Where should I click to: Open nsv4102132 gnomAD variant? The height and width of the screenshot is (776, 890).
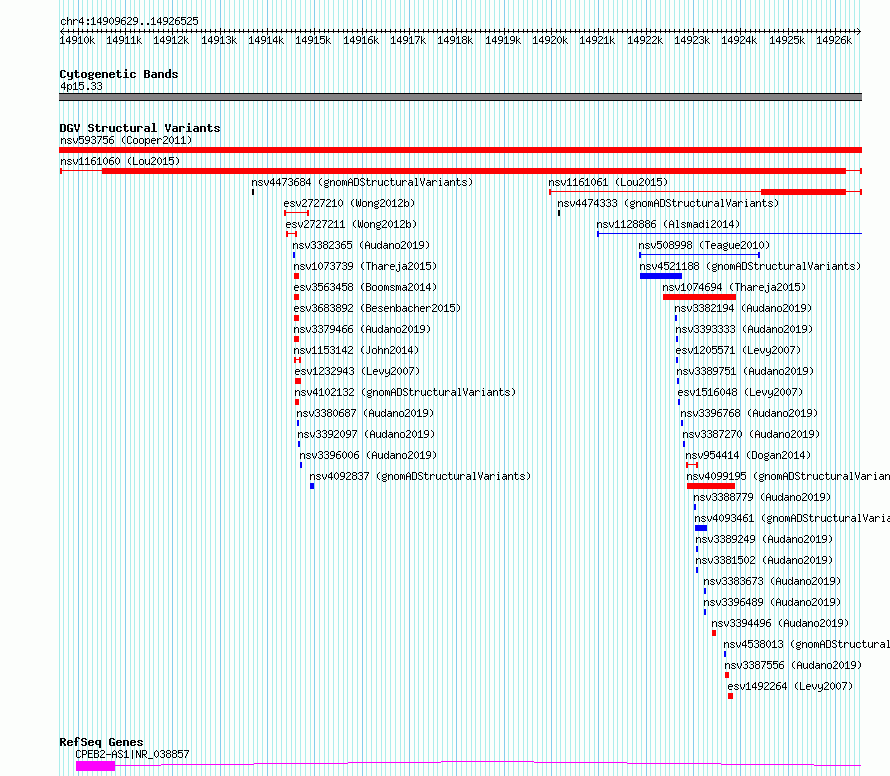point(405,392)
